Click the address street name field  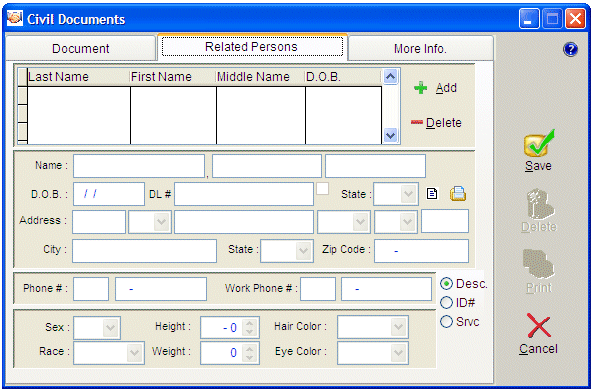[x=244, y=222]
